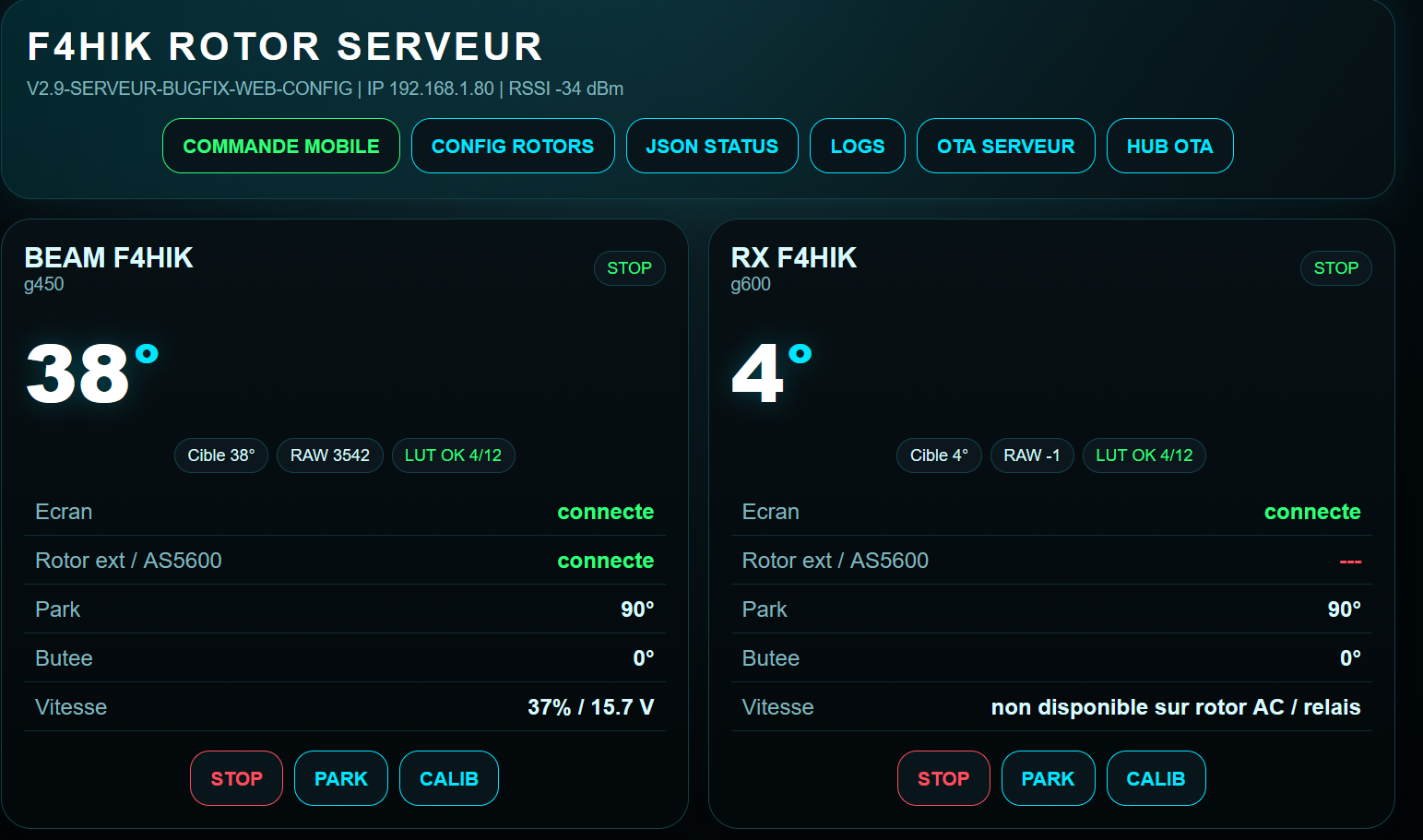Park the RX F4HIK rotor
This screenshot has height=840, width=1423.
click(1049, 778)
